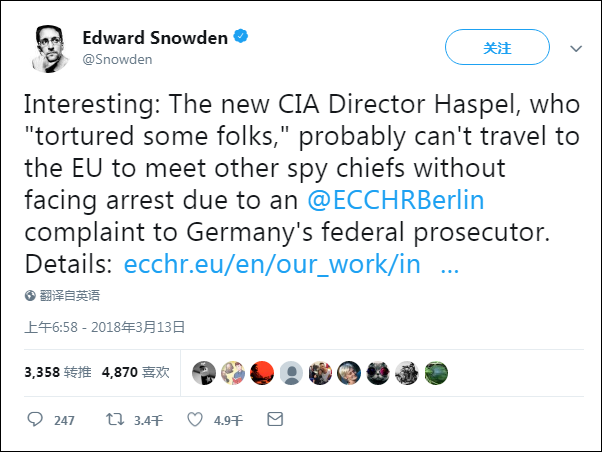Expand the tweet options chevron
The image size is (602, 452).
coord(575,48)
